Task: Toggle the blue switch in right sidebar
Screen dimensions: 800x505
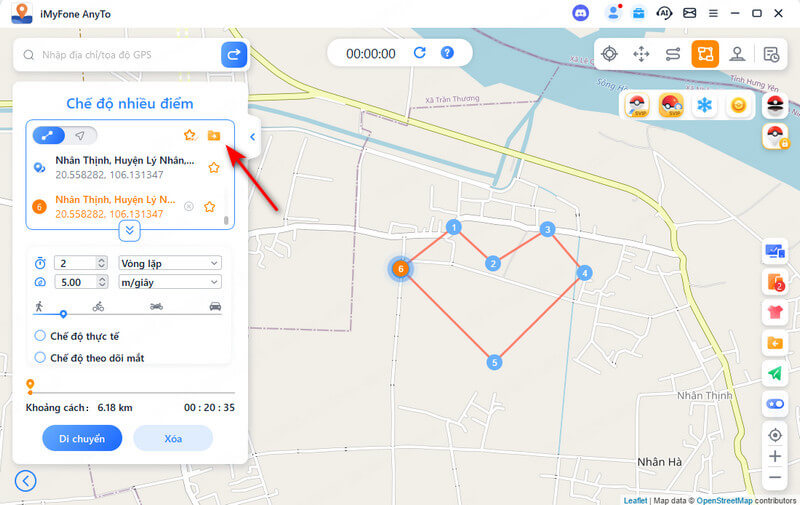Action: pos(774,403)
